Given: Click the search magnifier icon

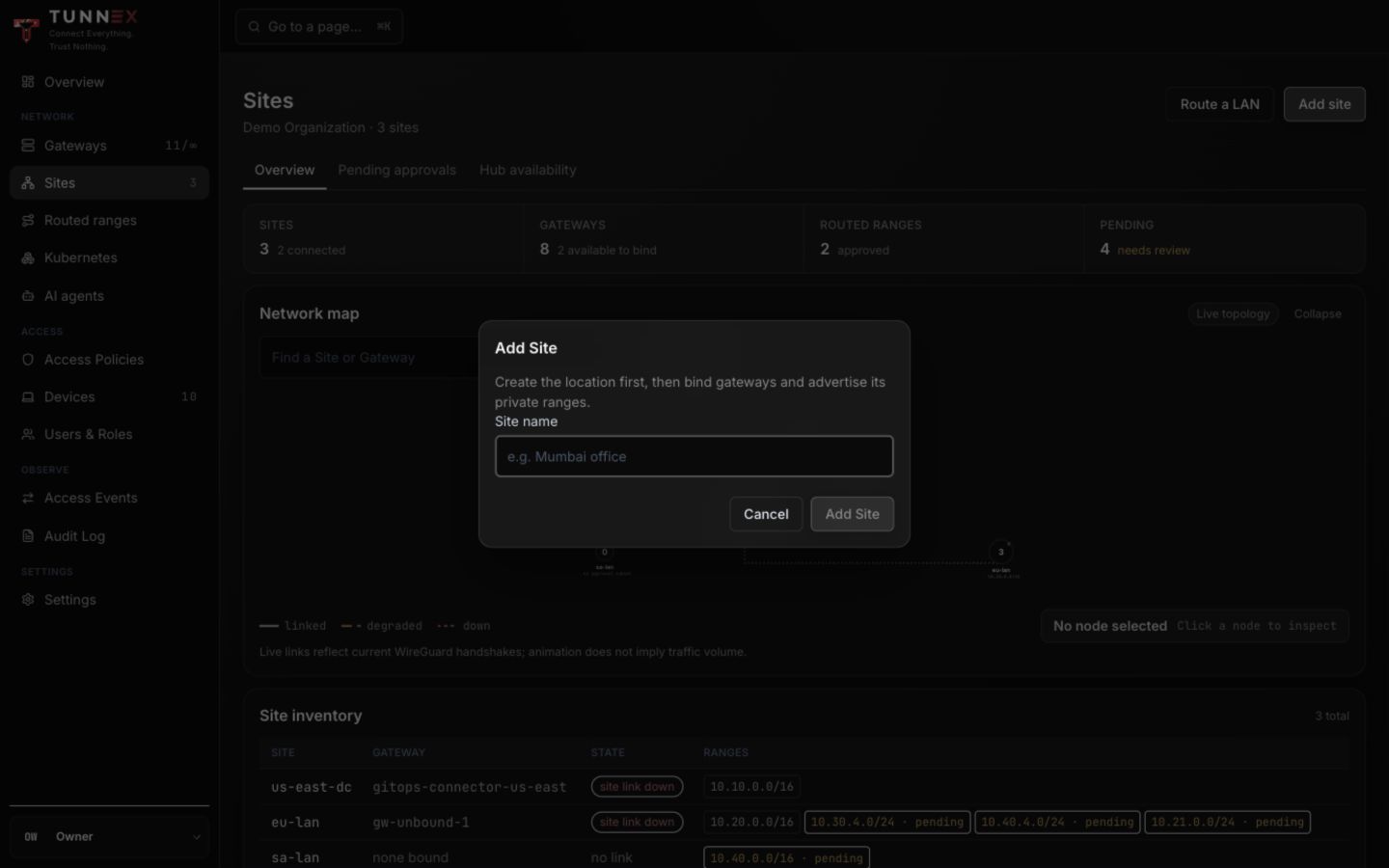Looking at the screenshot, I should tap(254, 27).
